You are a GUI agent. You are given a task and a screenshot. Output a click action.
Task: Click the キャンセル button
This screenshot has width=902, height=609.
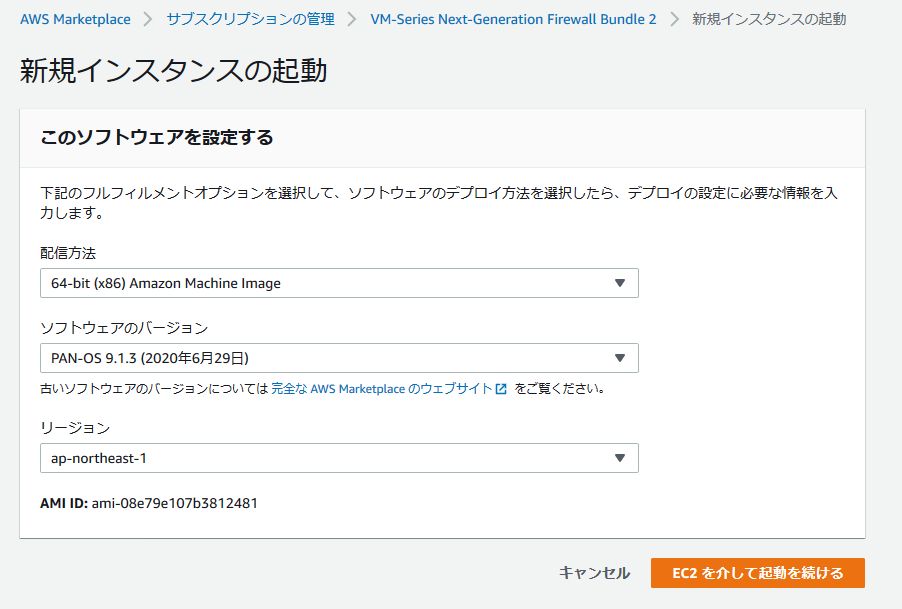click(594, 573)
